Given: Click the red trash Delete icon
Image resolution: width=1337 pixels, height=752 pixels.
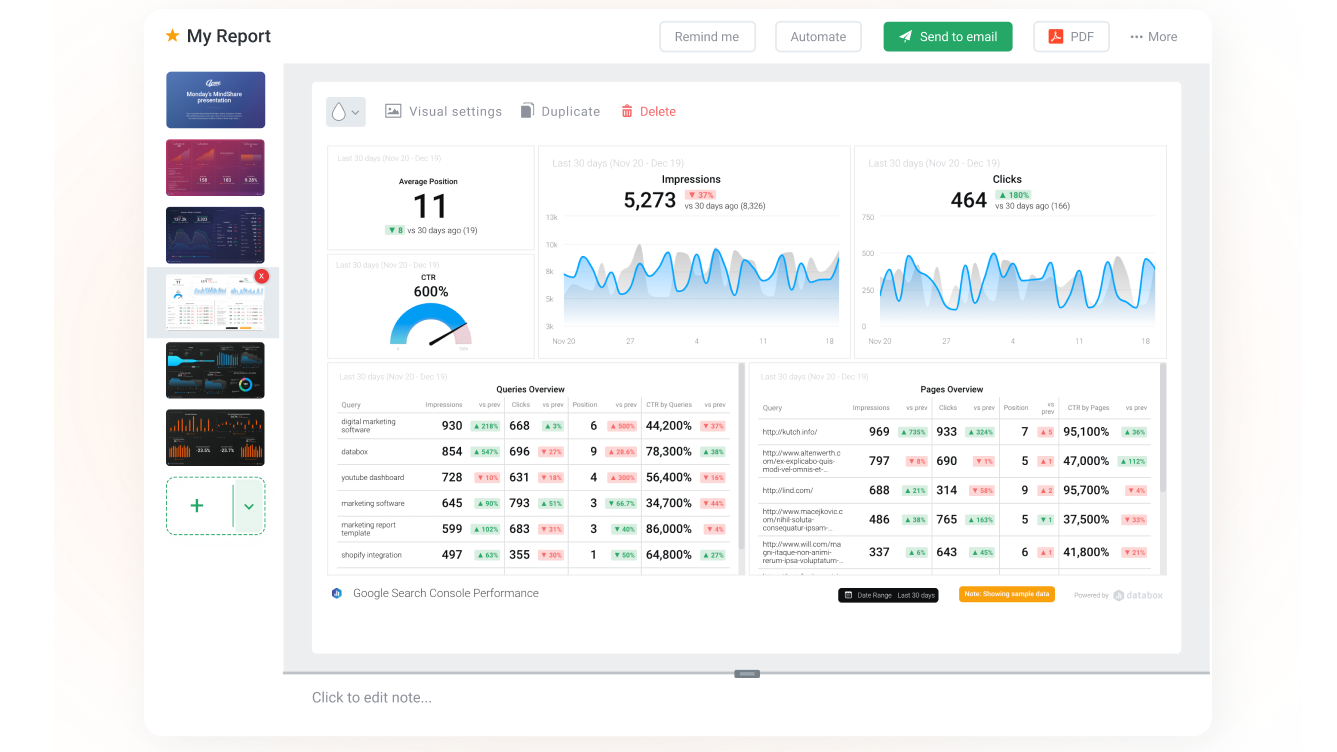Looking at the screenshot, I should click(627, 111).
